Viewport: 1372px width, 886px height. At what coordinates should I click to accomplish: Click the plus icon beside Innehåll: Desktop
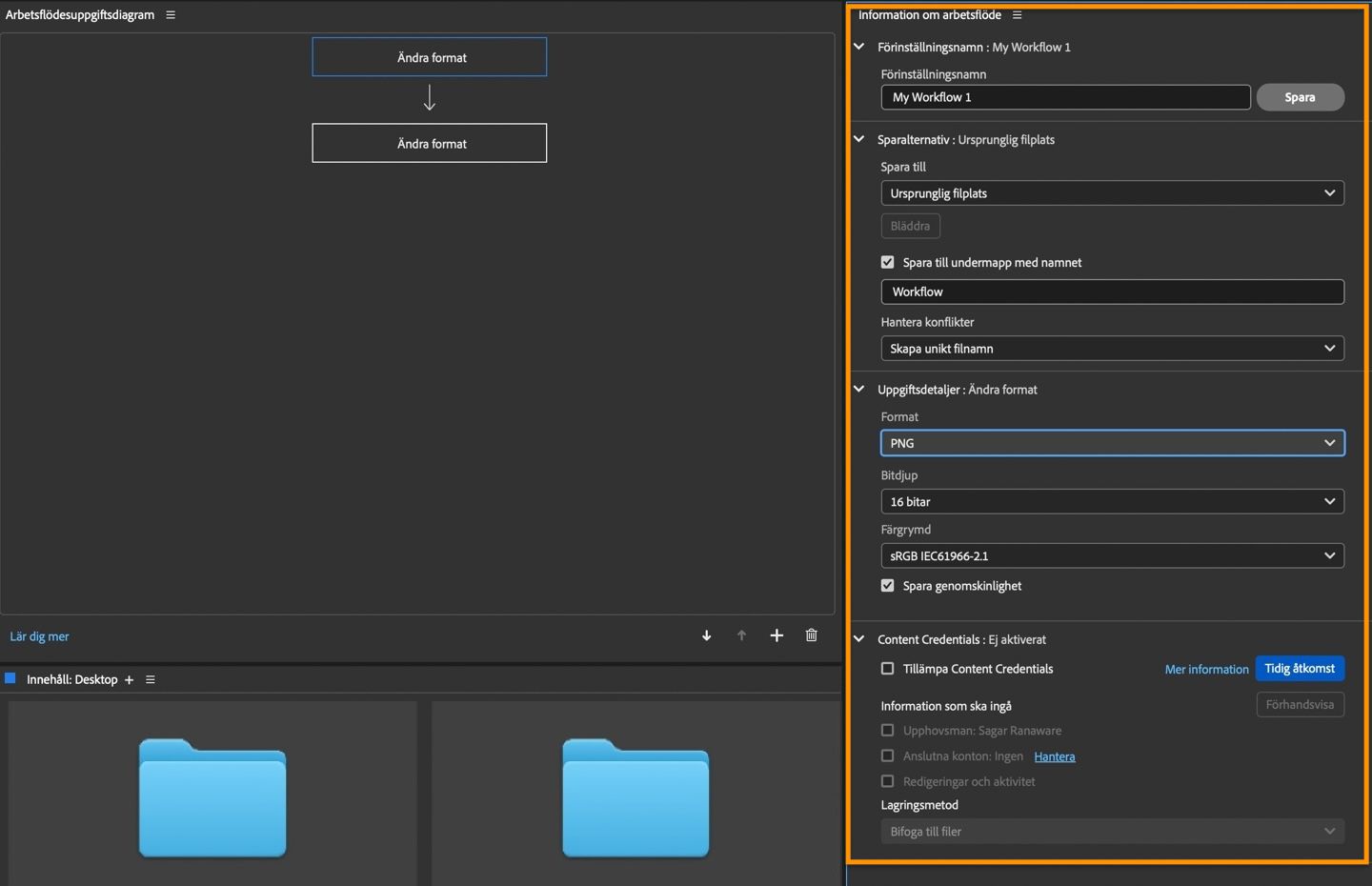(x=129, y=680)
